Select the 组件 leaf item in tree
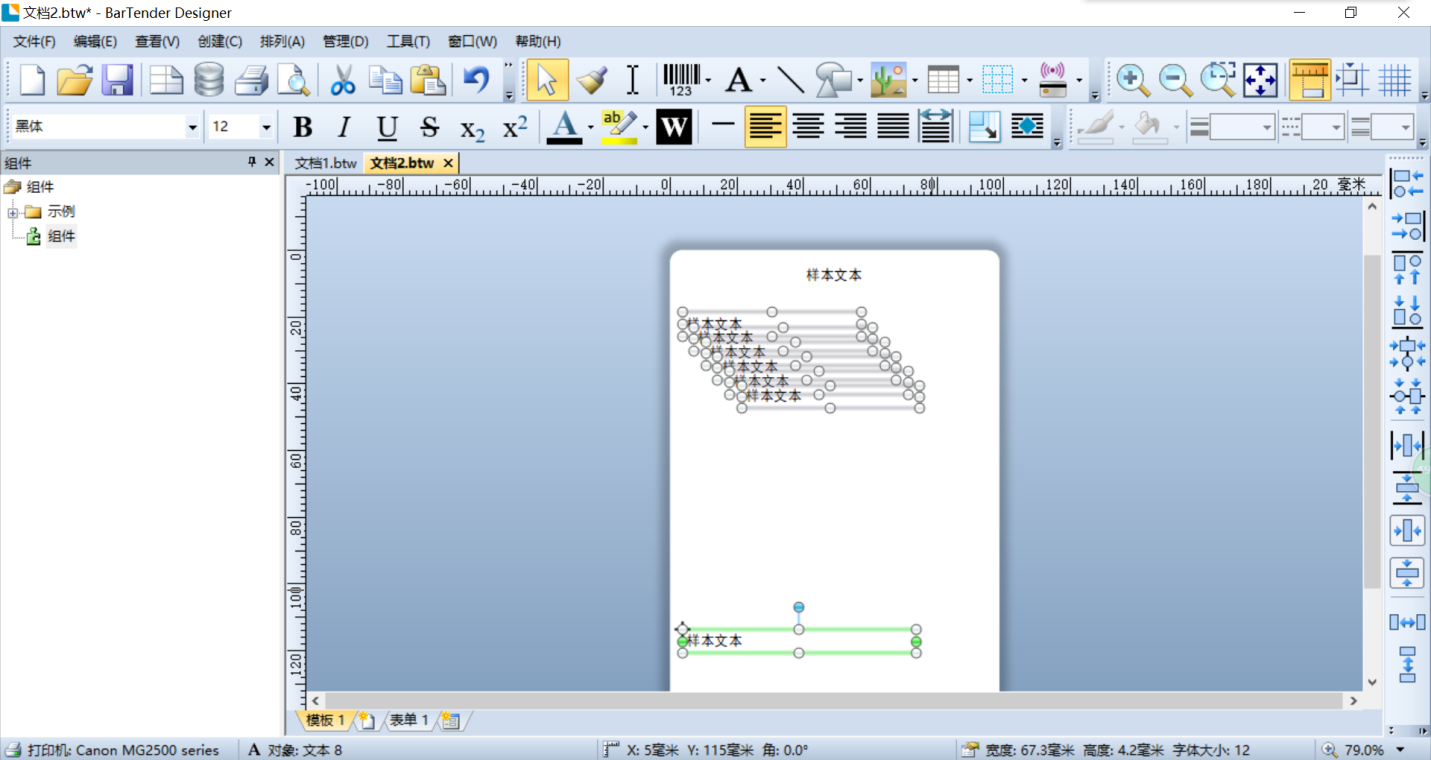The image size is (1431, 760). [x=61, y=237]
